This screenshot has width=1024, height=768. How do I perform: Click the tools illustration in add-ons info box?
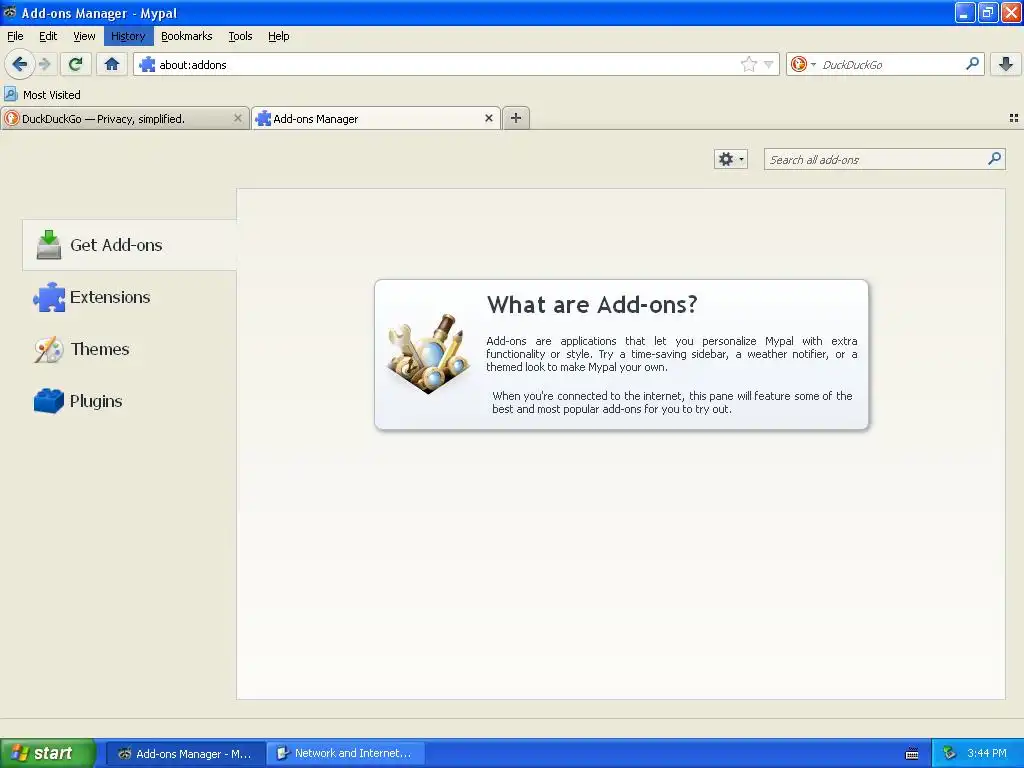pyautogui.click(x=428, y=353)
